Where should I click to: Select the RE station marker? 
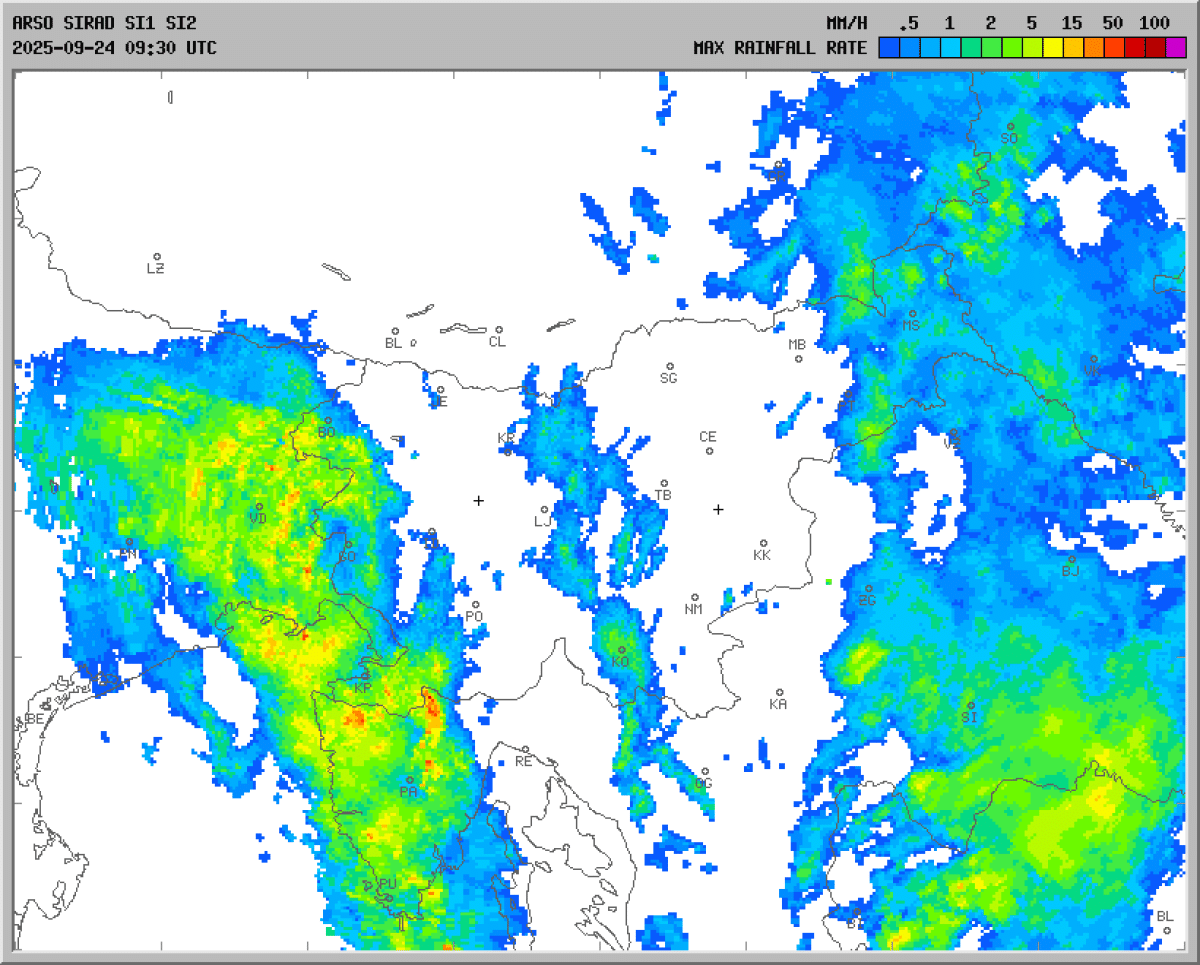click(525, 749)
